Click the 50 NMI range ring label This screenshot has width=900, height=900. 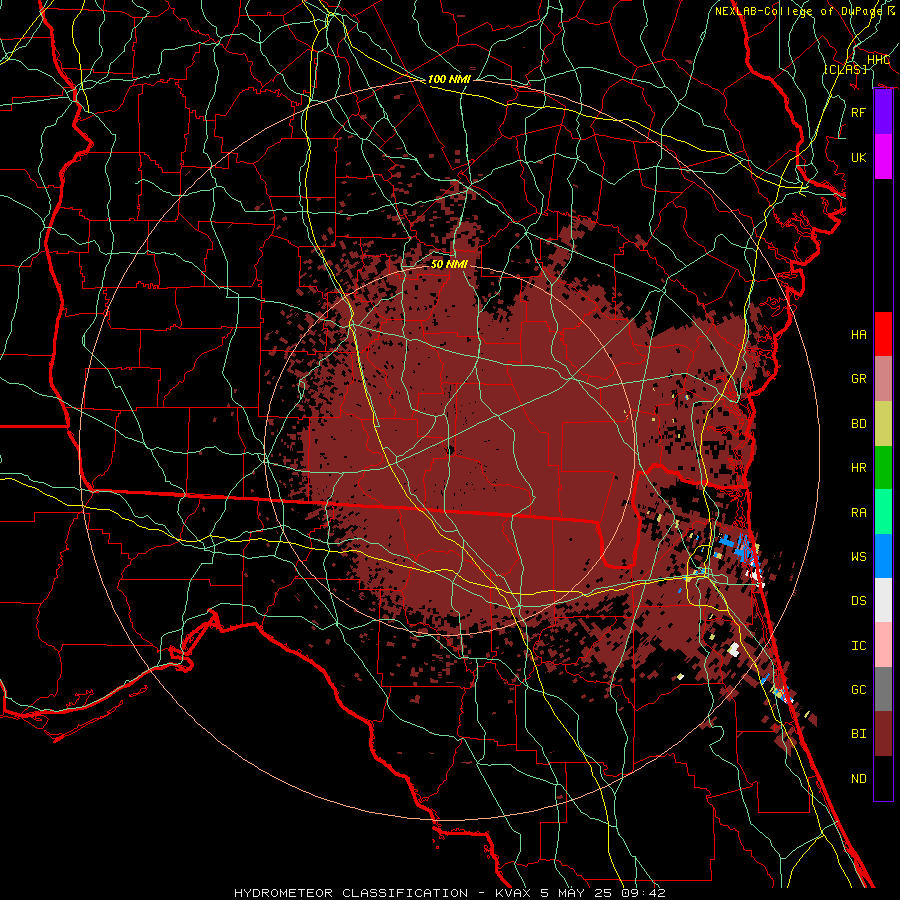pyautogui.click(x=449, y=264)
